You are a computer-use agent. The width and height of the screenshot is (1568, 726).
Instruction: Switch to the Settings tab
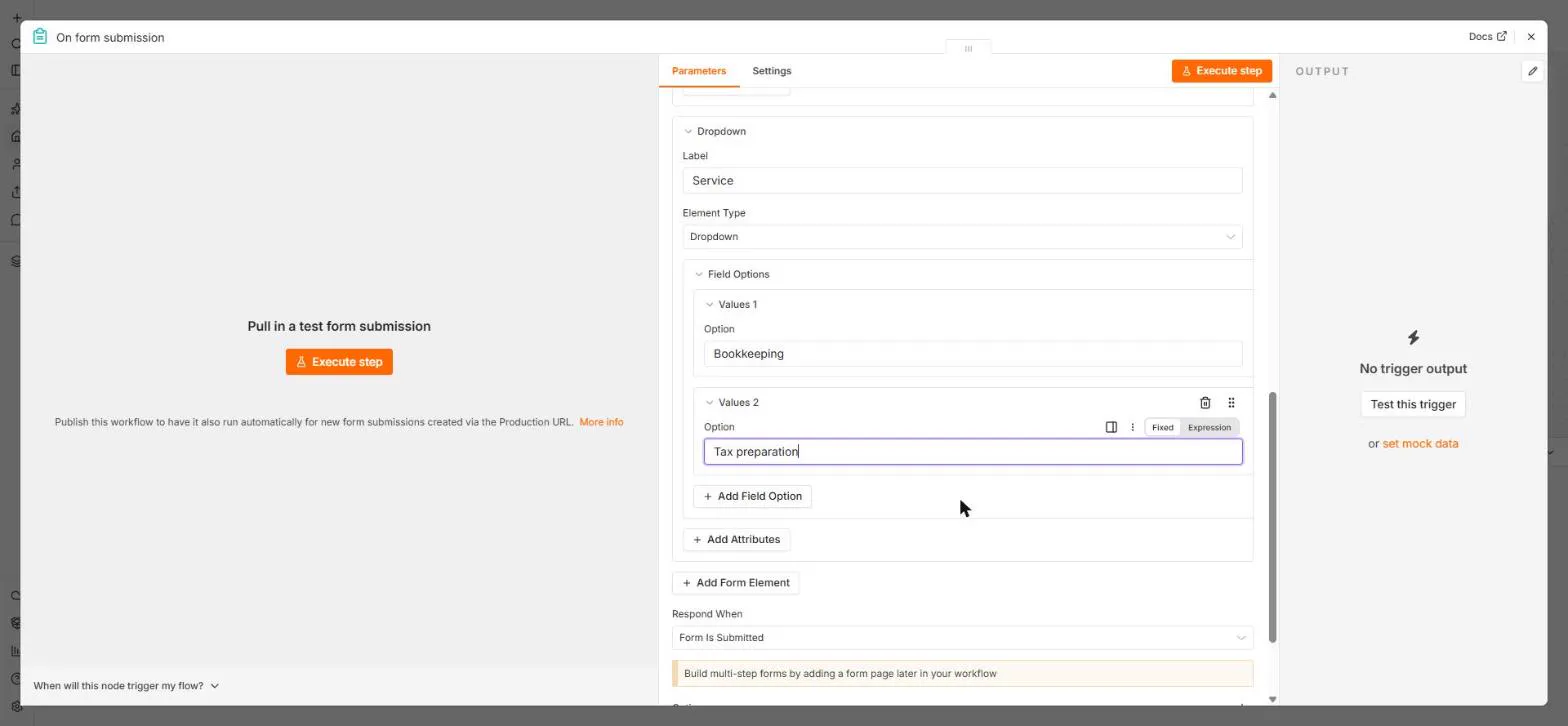[771, 71]
